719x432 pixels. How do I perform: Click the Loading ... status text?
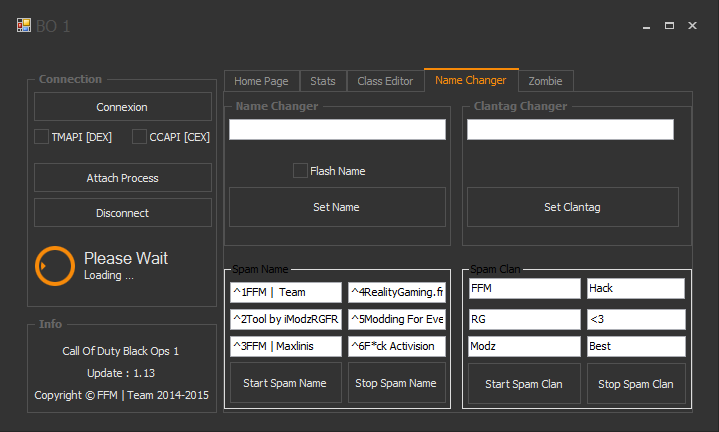tap(109, 275)
